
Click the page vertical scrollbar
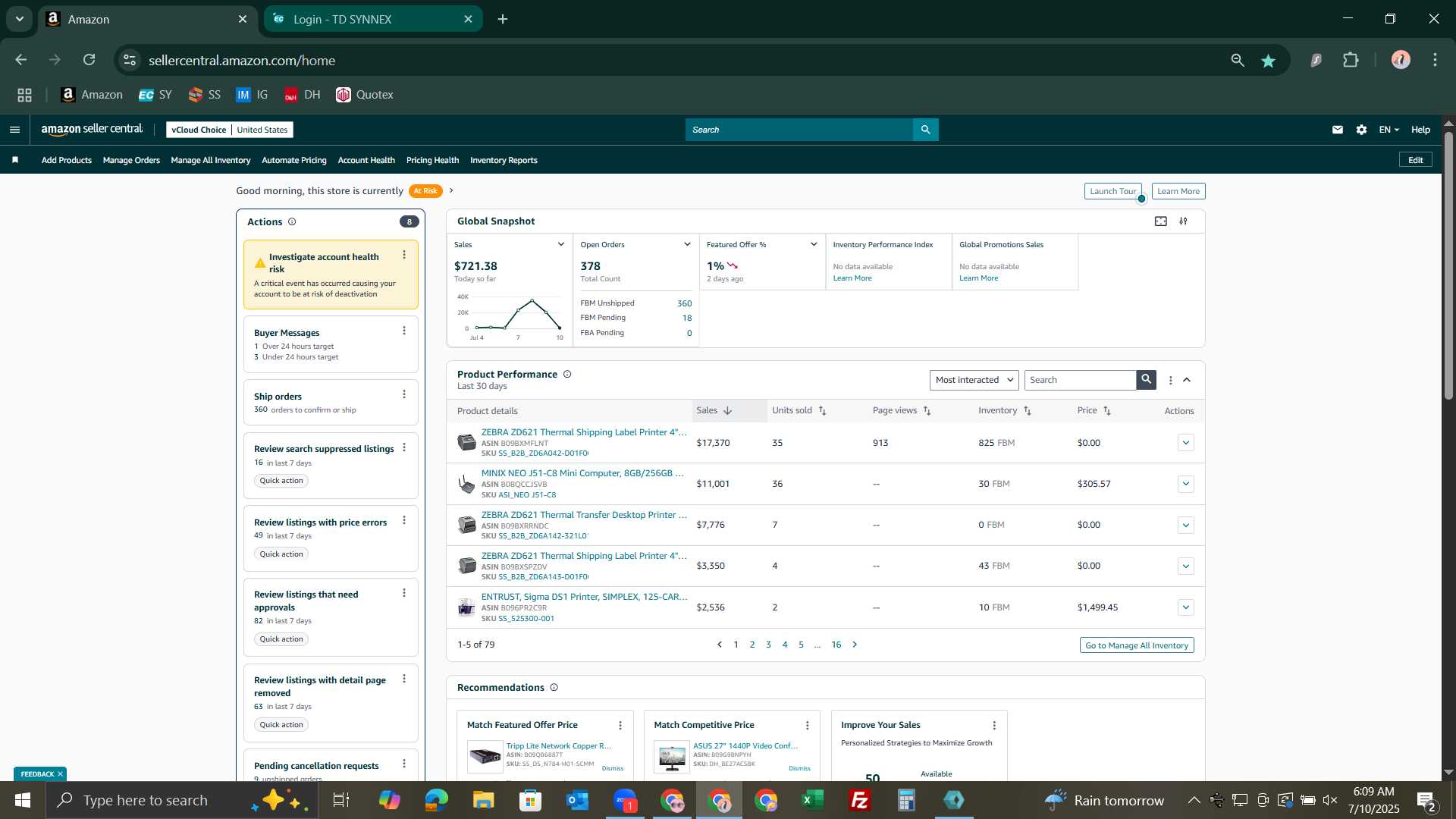(x=1448, y=265)
